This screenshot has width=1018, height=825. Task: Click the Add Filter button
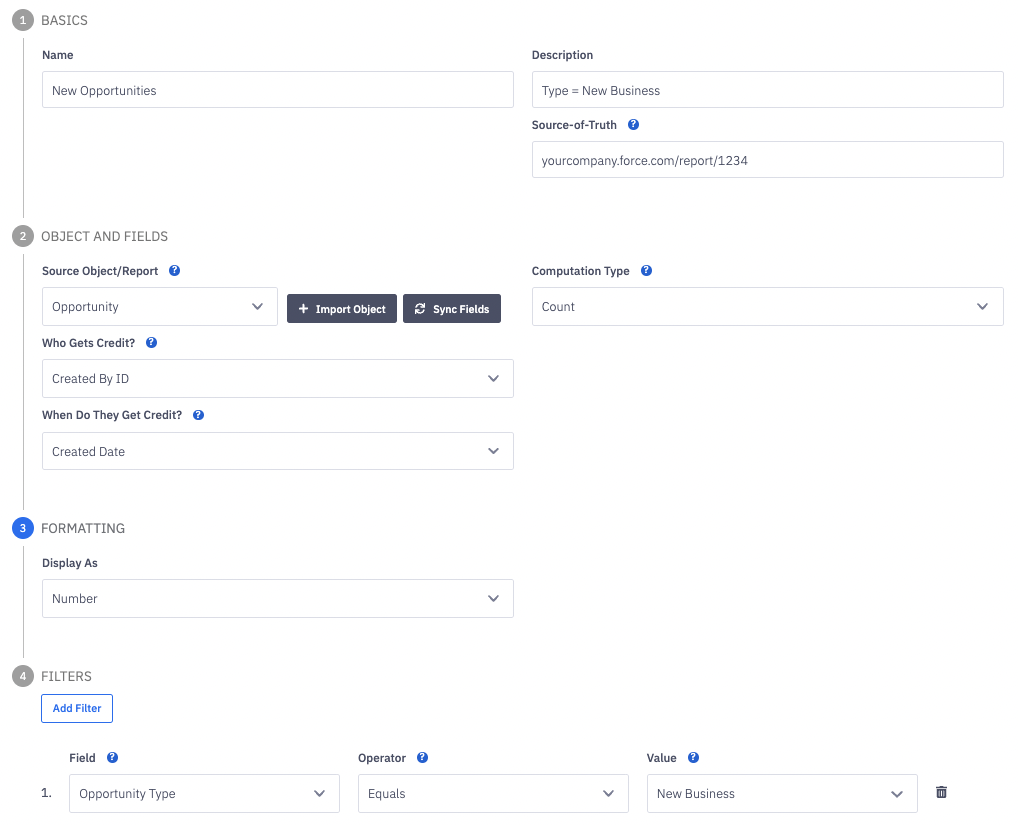click(x=77, y=709)
